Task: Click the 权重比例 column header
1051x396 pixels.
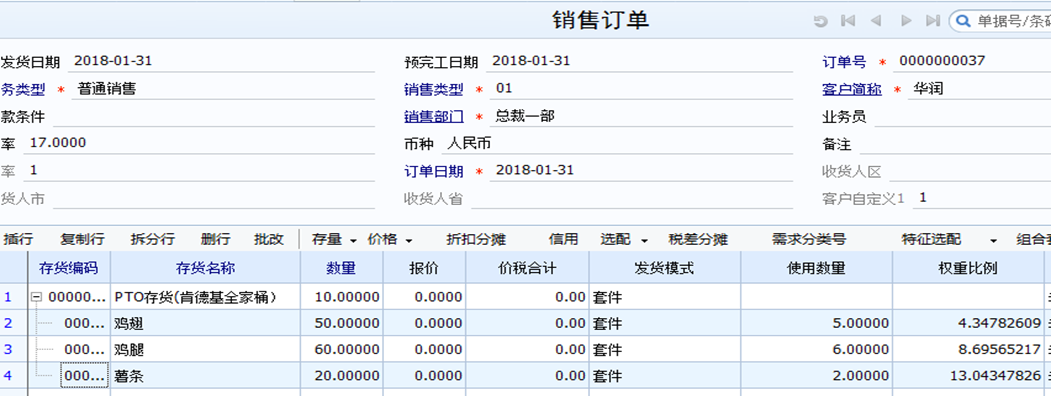Action: coord(968,268)
